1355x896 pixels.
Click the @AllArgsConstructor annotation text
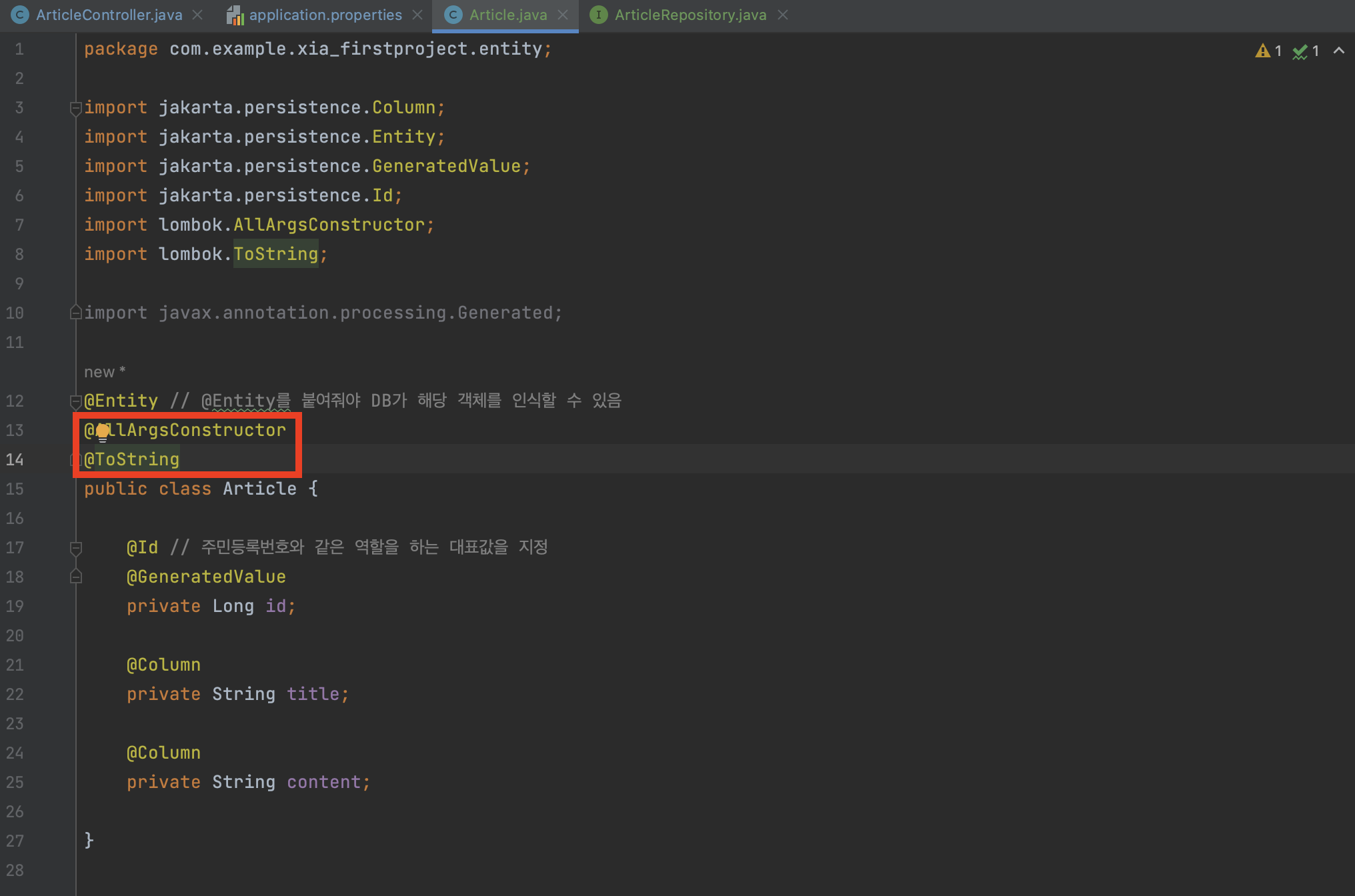(200, 430)
